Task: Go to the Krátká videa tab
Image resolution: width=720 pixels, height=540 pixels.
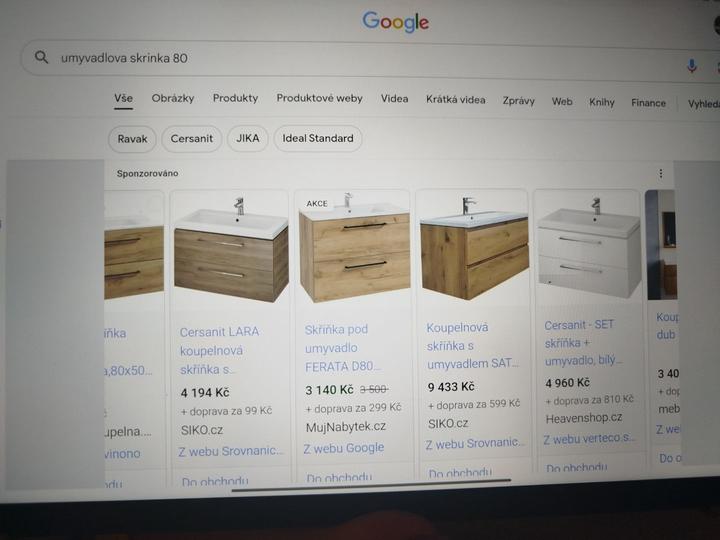Action: [455, 100]
